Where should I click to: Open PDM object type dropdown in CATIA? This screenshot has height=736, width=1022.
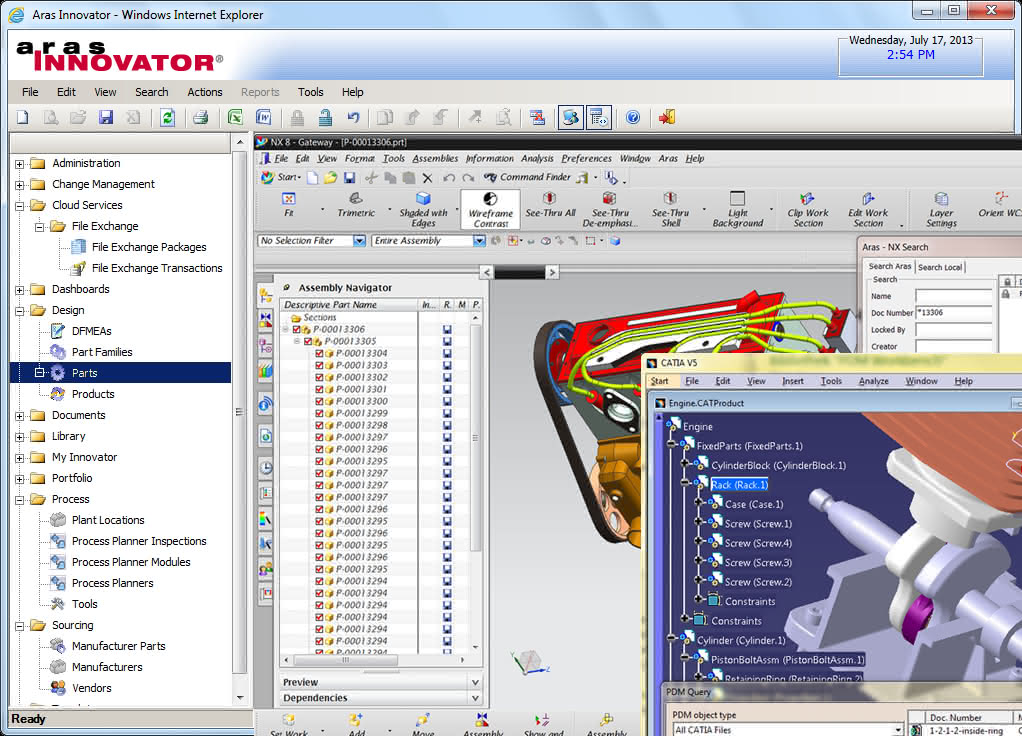(898, 729)
